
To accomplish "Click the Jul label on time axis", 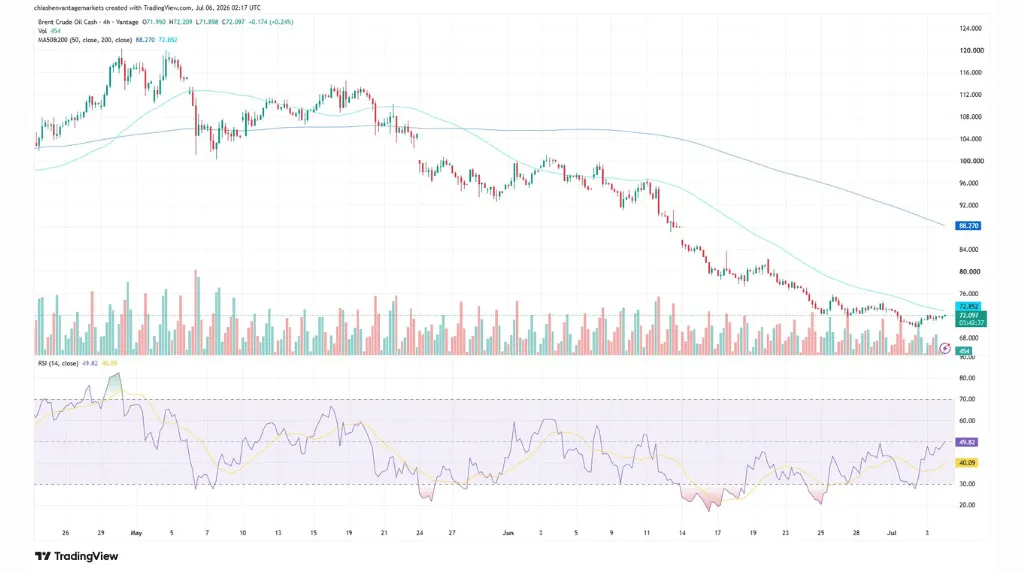I will coord(891,533).
